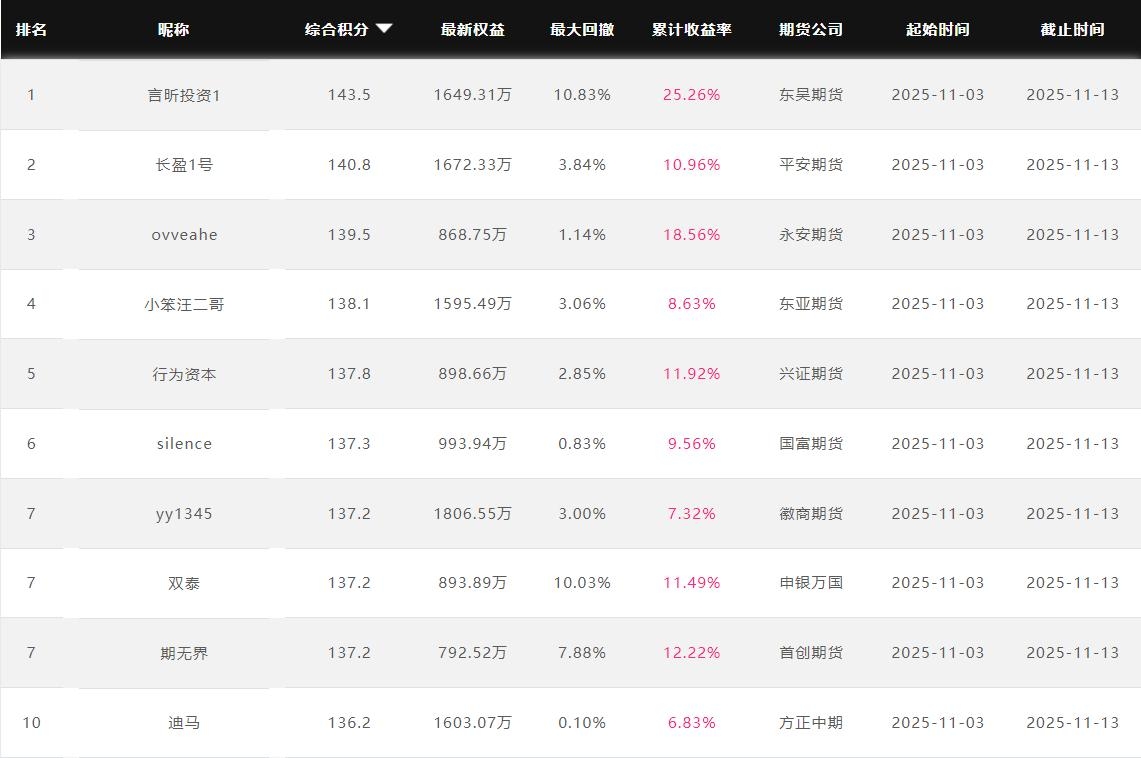1141x758 pixels.
Task: Select 东吴期货 futures company cell
Action: click(810, 95)
